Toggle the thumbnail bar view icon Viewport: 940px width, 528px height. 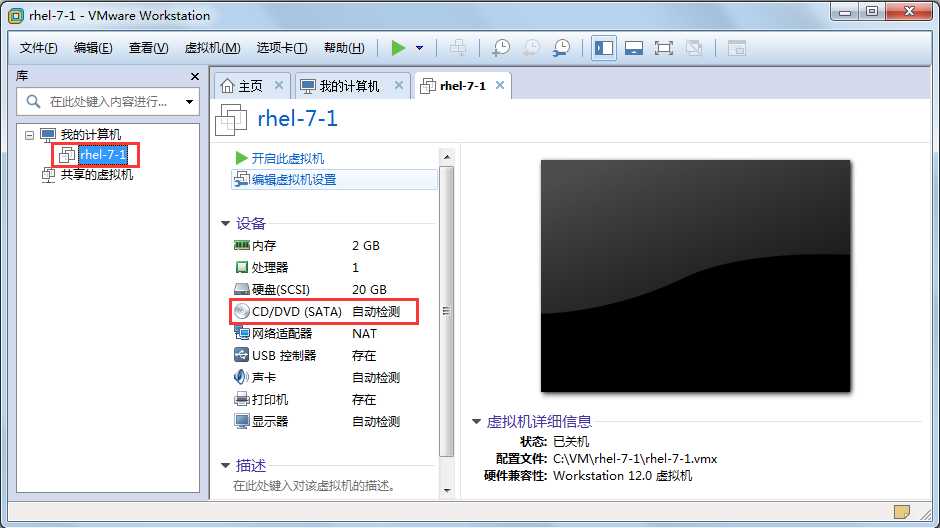coord(634,47)
